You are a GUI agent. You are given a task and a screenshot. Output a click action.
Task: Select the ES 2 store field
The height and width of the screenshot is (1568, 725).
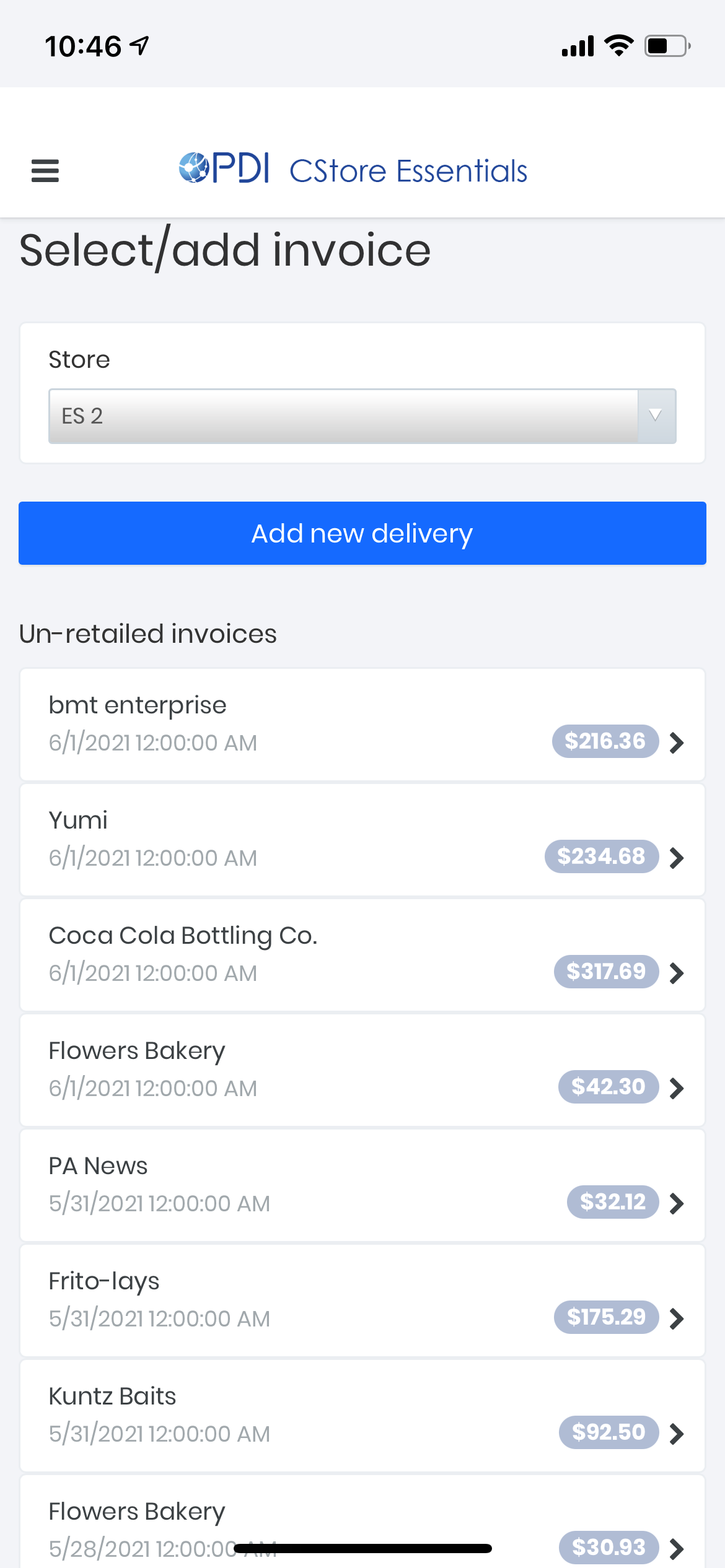[x=343, y=416]
